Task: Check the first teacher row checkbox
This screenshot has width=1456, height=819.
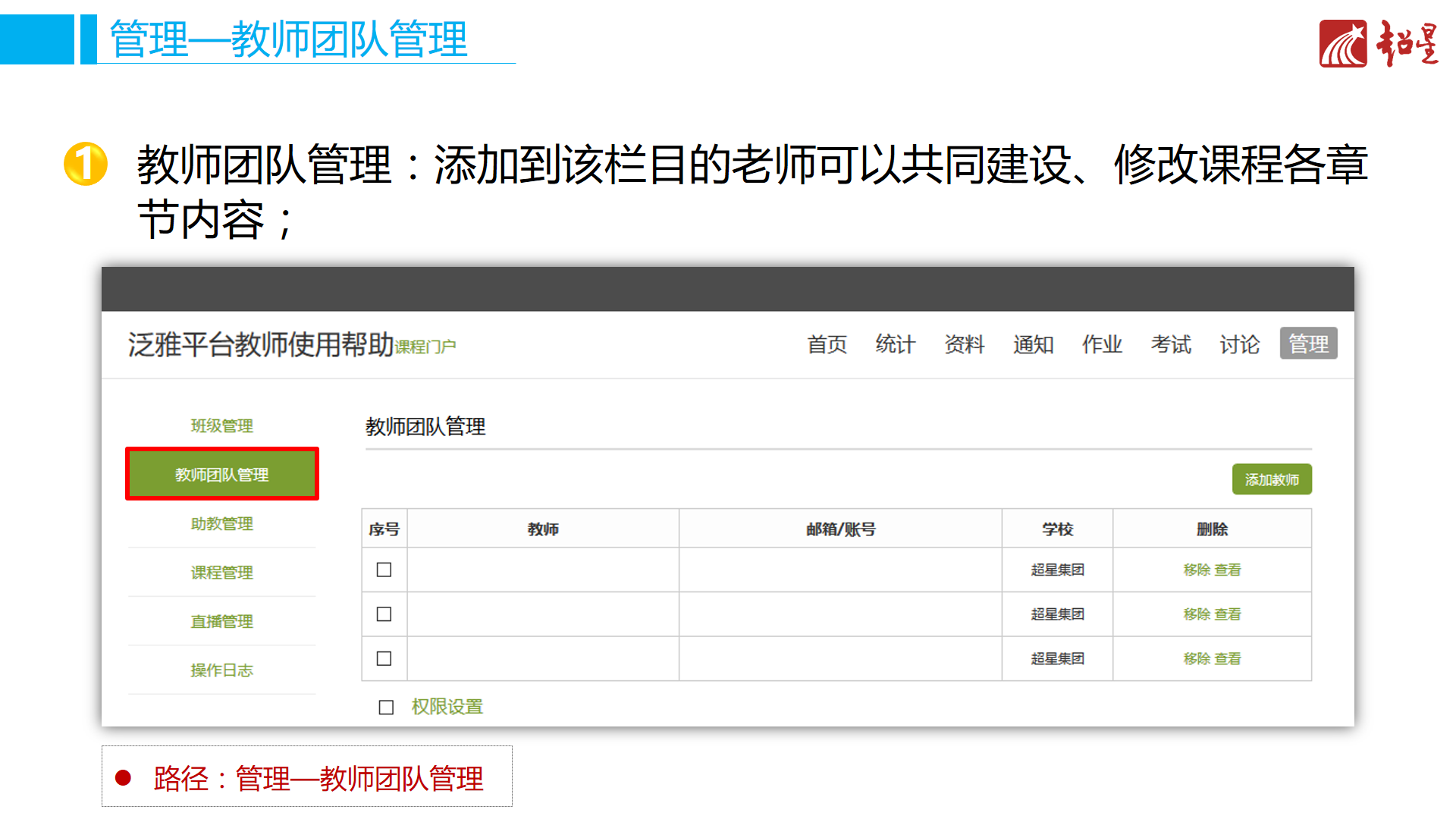Action: [x=384, y=570]
